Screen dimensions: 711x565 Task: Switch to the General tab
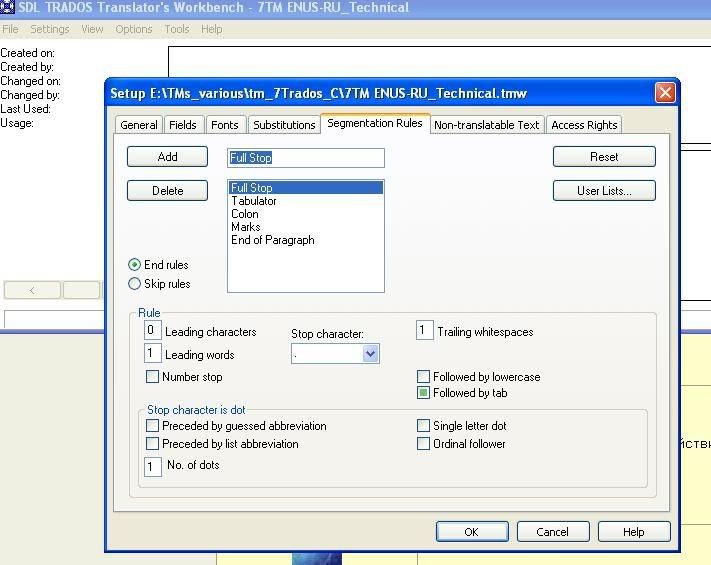139,125
